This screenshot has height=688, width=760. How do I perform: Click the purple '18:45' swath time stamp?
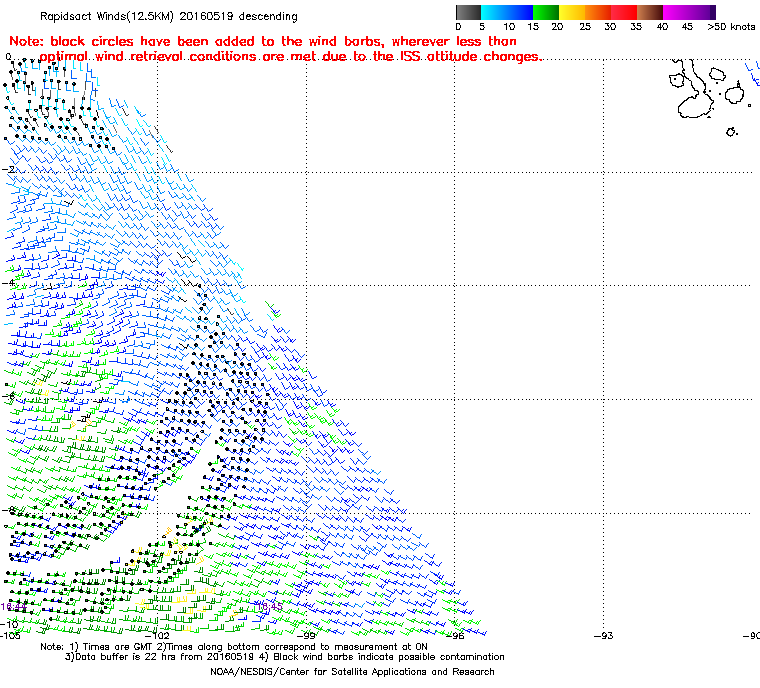[x=269, y=607]
